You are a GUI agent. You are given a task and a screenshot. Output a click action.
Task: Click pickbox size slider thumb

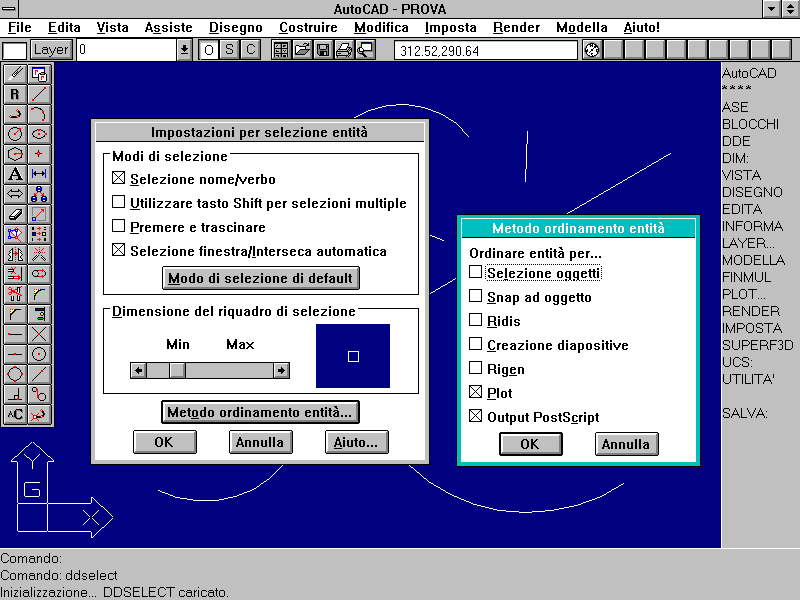178,370
